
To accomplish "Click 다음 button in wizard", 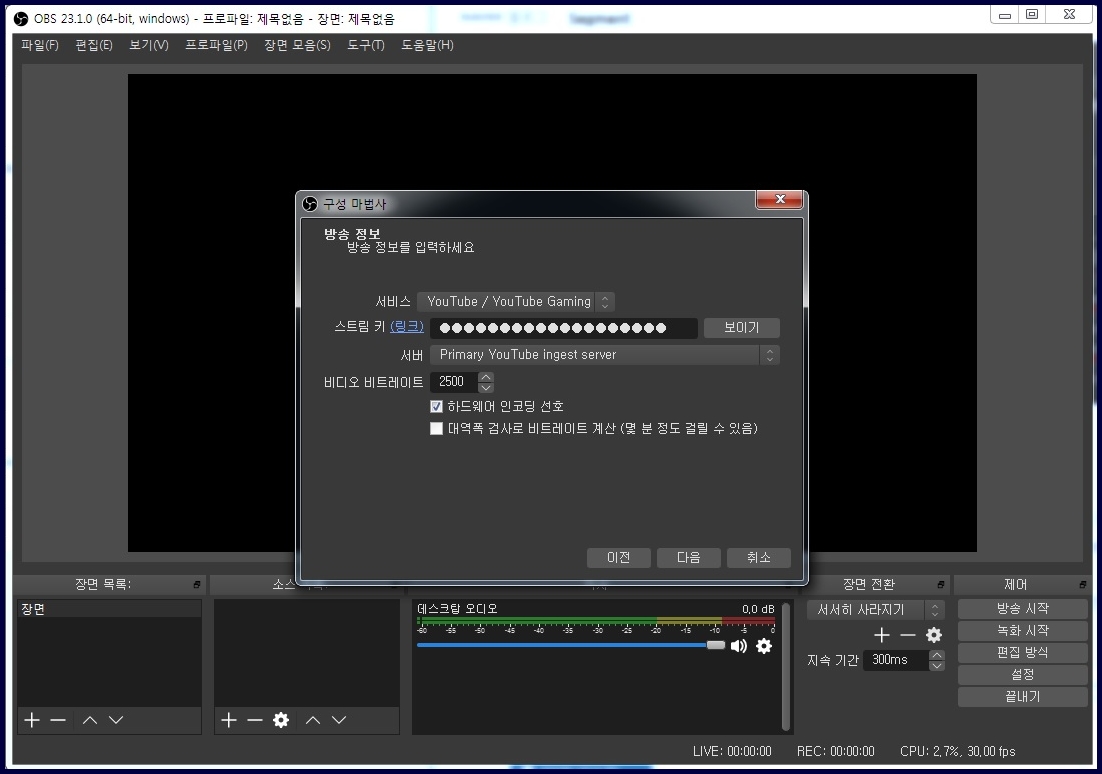I will point(689,557).
